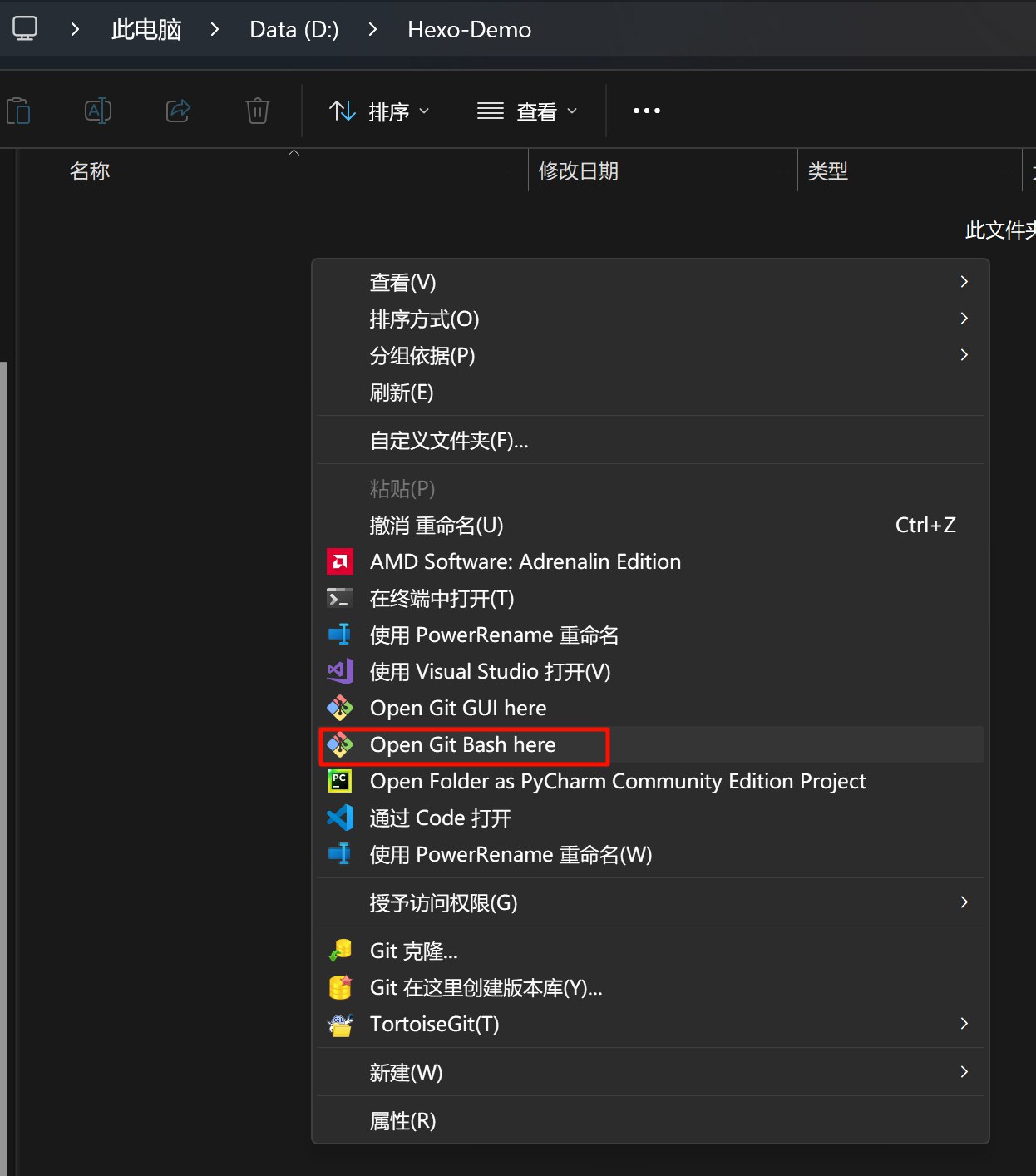Click the AMD Software Adrenalin Edition icon

[x=339, y=562]
